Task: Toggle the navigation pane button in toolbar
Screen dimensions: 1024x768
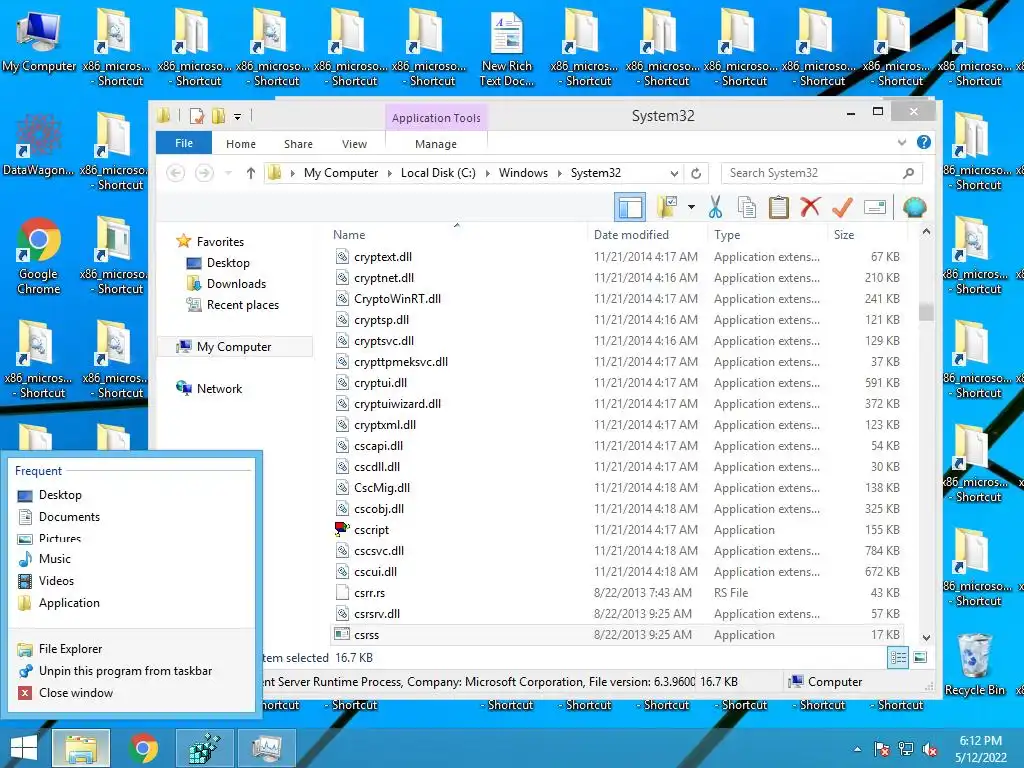Action: coord(630,208)
